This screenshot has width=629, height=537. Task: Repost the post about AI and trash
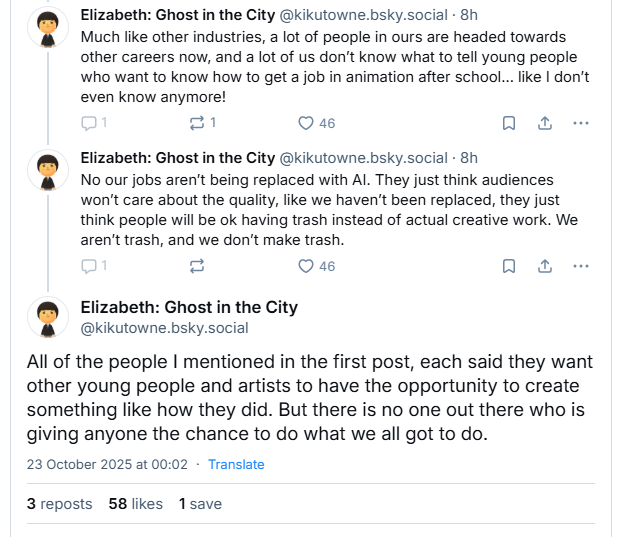[x=197, y=266]
